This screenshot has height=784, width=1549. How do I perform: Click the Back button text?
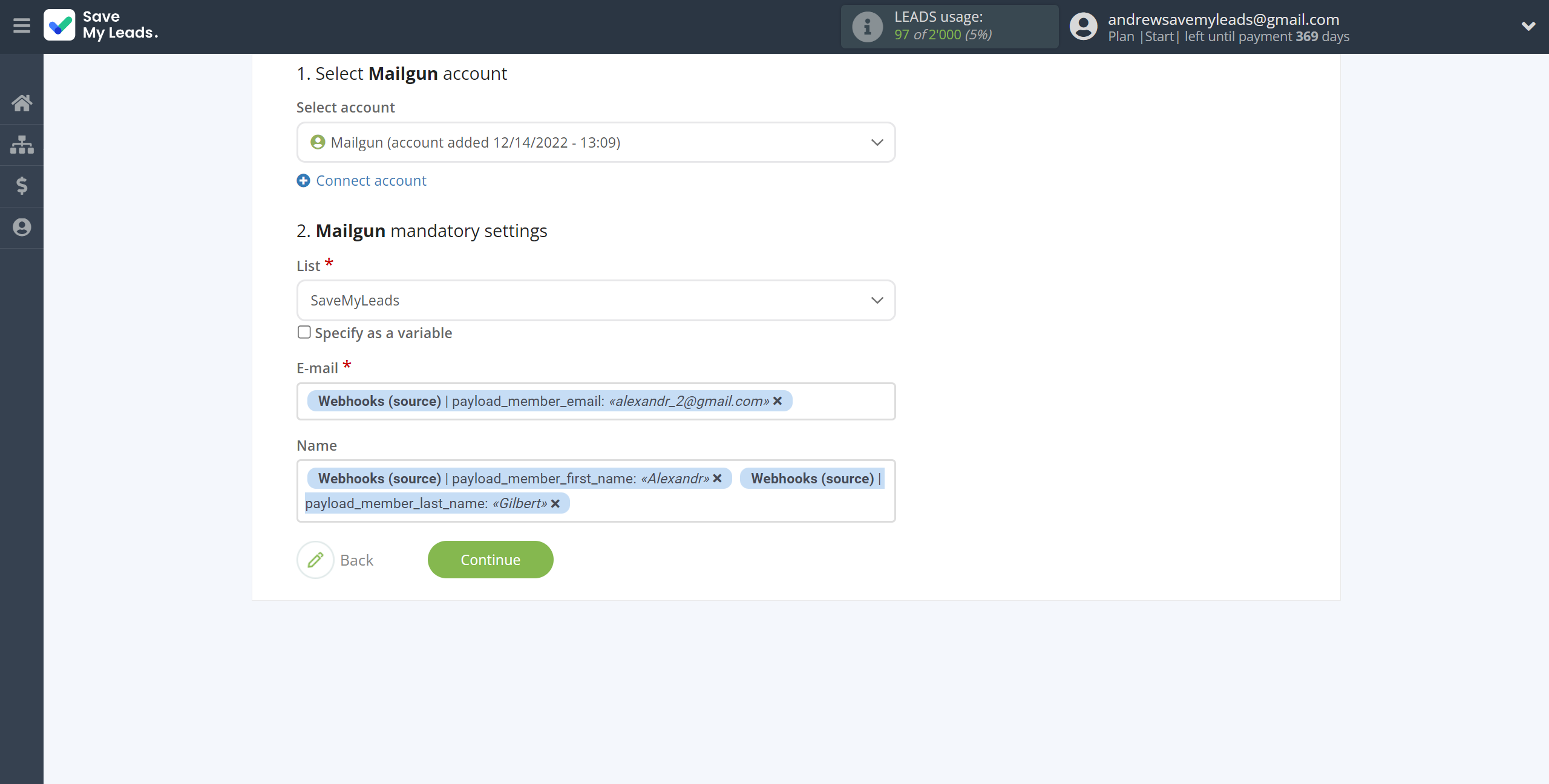pos(356,561)
